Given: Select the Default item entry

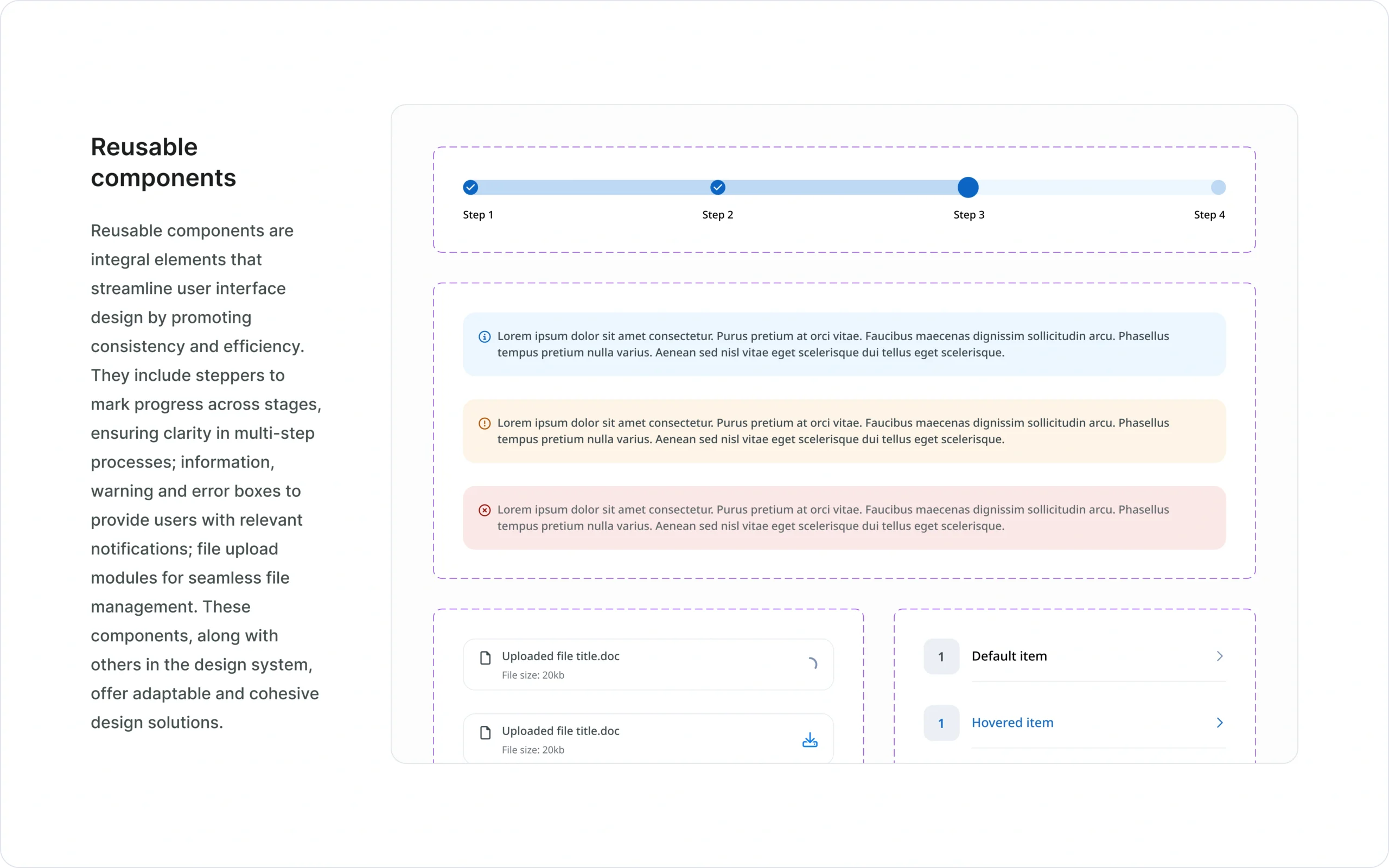Looking at the screenshot, I should pyautogui.click(x=1009, y=655).
